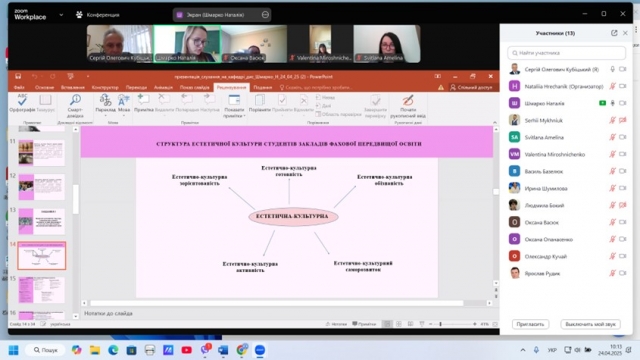Toggle video camera for Шмарко Наталія
This screenshot has height=360, width=640.
[x=622, y=103]
